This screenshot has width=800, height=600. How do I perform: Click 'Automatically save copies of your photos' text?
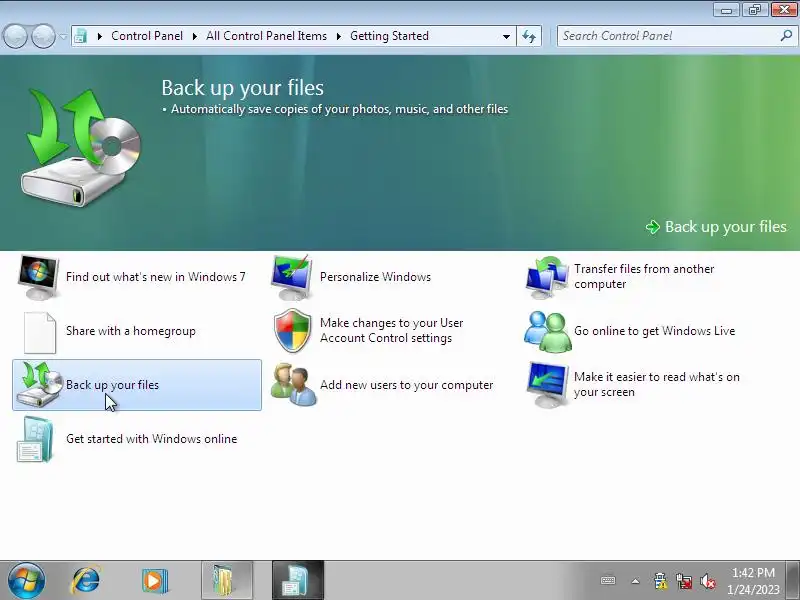click(339, 109)
